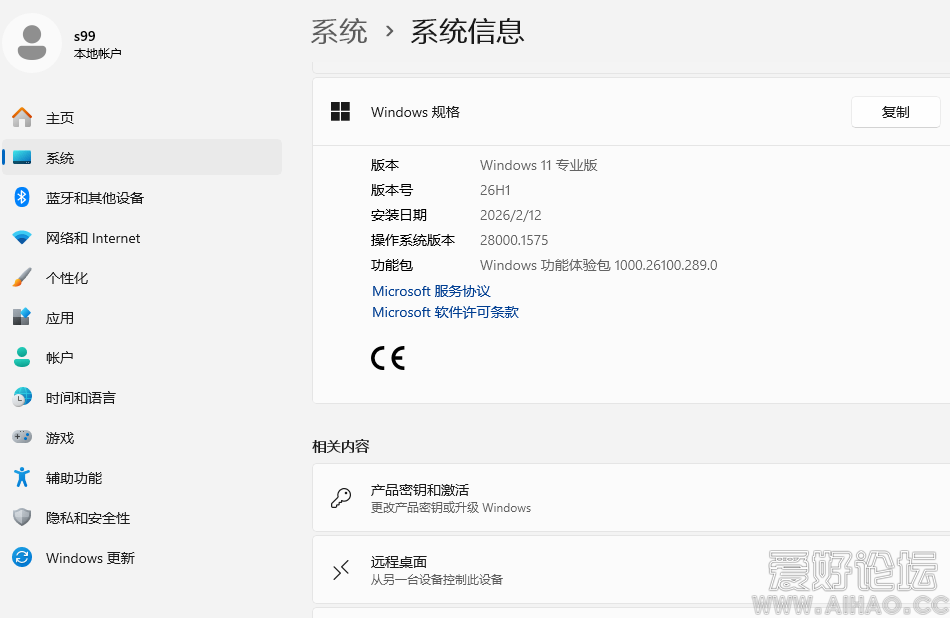The height and width of the screenshot is (618, 950).
Task: Open the 帐户 person icon
Action: pos(22,357)
